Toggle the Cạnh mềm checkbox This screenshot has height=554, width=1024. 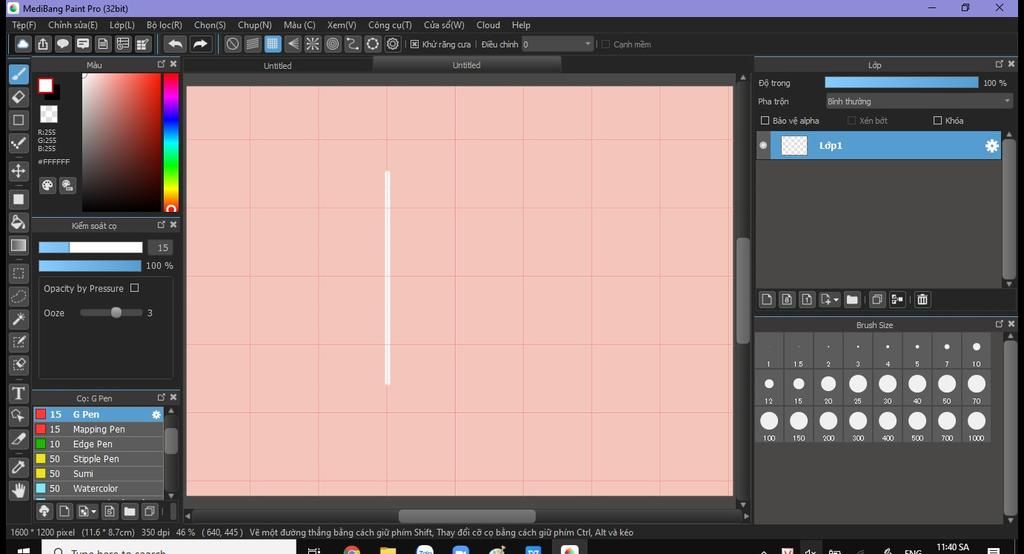click(x=605, y=44)
